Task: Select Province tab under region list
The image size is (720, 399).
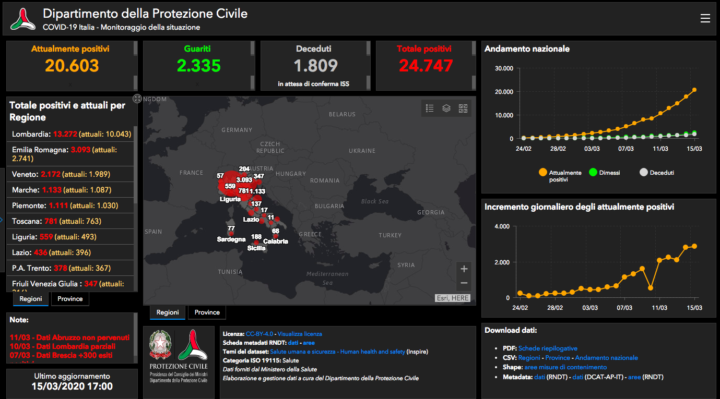Action: click(70, 299)
